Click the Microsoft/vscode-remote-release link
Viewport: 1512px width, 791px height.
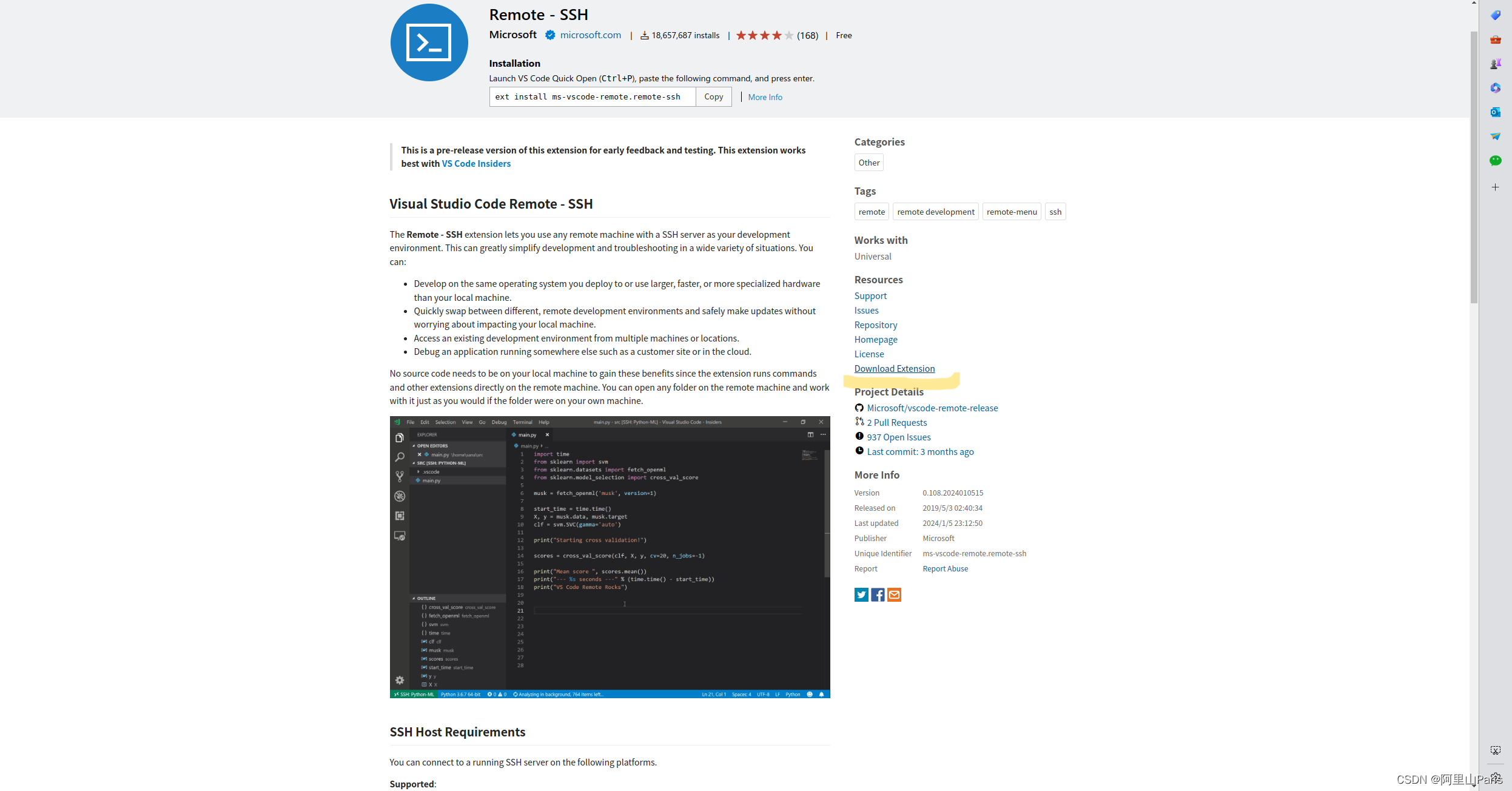932,407
